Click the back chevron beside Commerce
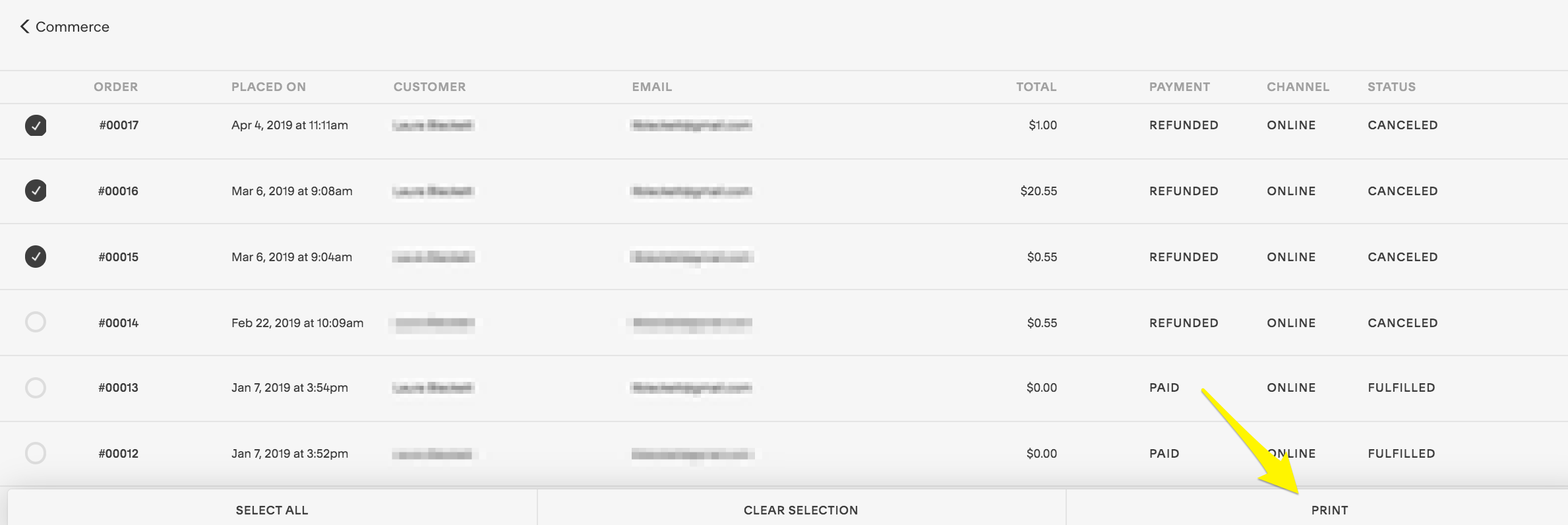 click(25, 26)
